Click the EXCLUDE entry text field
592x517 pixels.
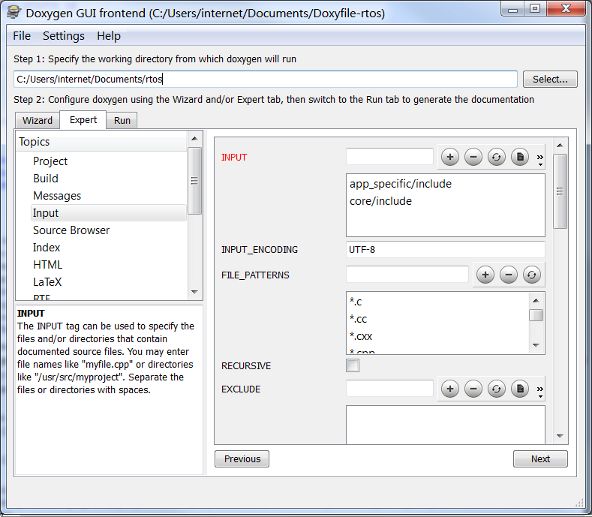(390, 389)
